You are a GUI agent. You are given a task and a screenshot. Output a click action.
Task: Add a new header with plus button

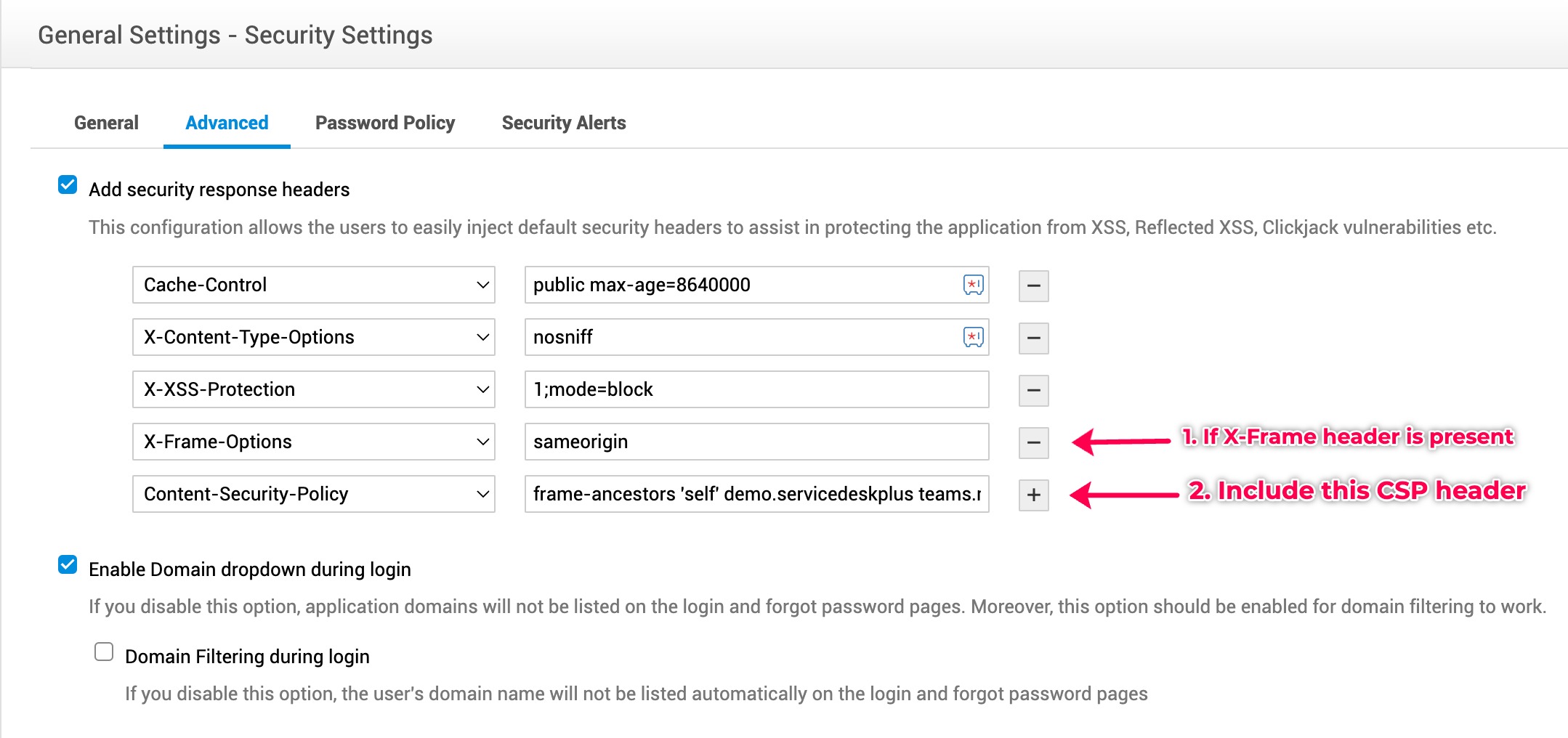(x=1033, y=495)
